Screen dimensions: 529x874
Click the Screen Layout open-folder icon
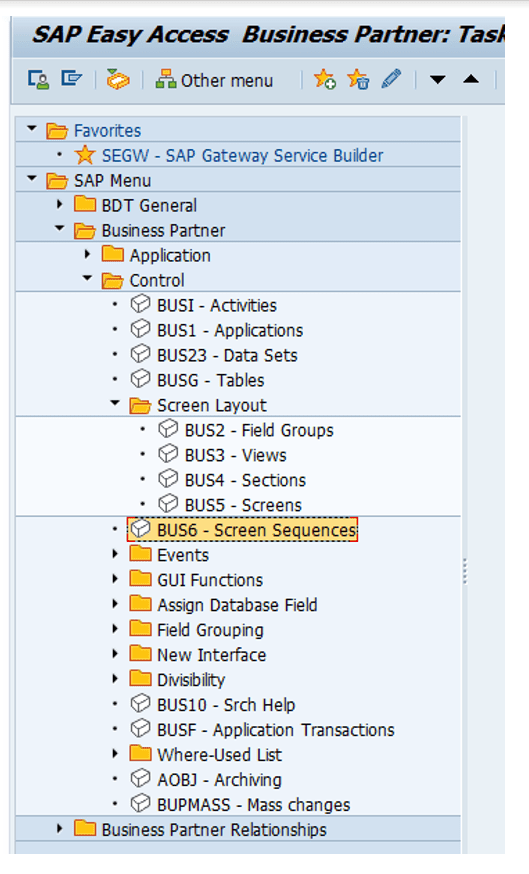click(140, 405)
